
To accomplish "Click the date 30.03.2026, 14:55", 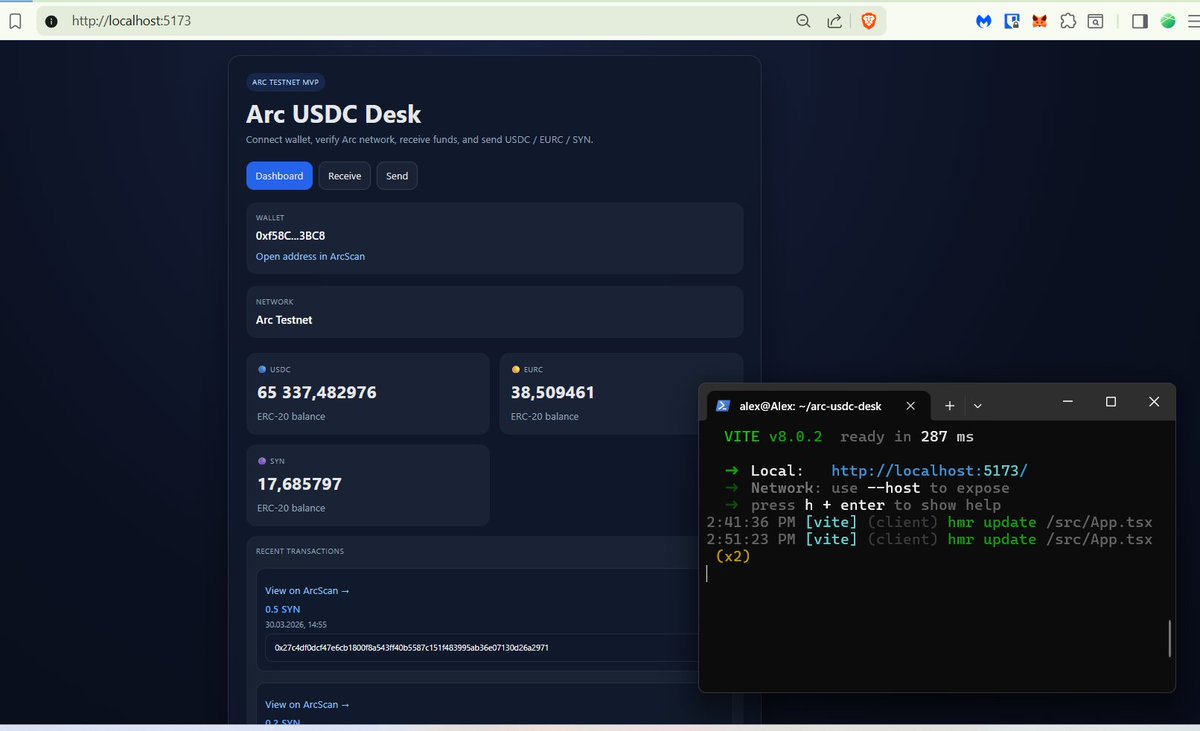I will tap(296, 624).
